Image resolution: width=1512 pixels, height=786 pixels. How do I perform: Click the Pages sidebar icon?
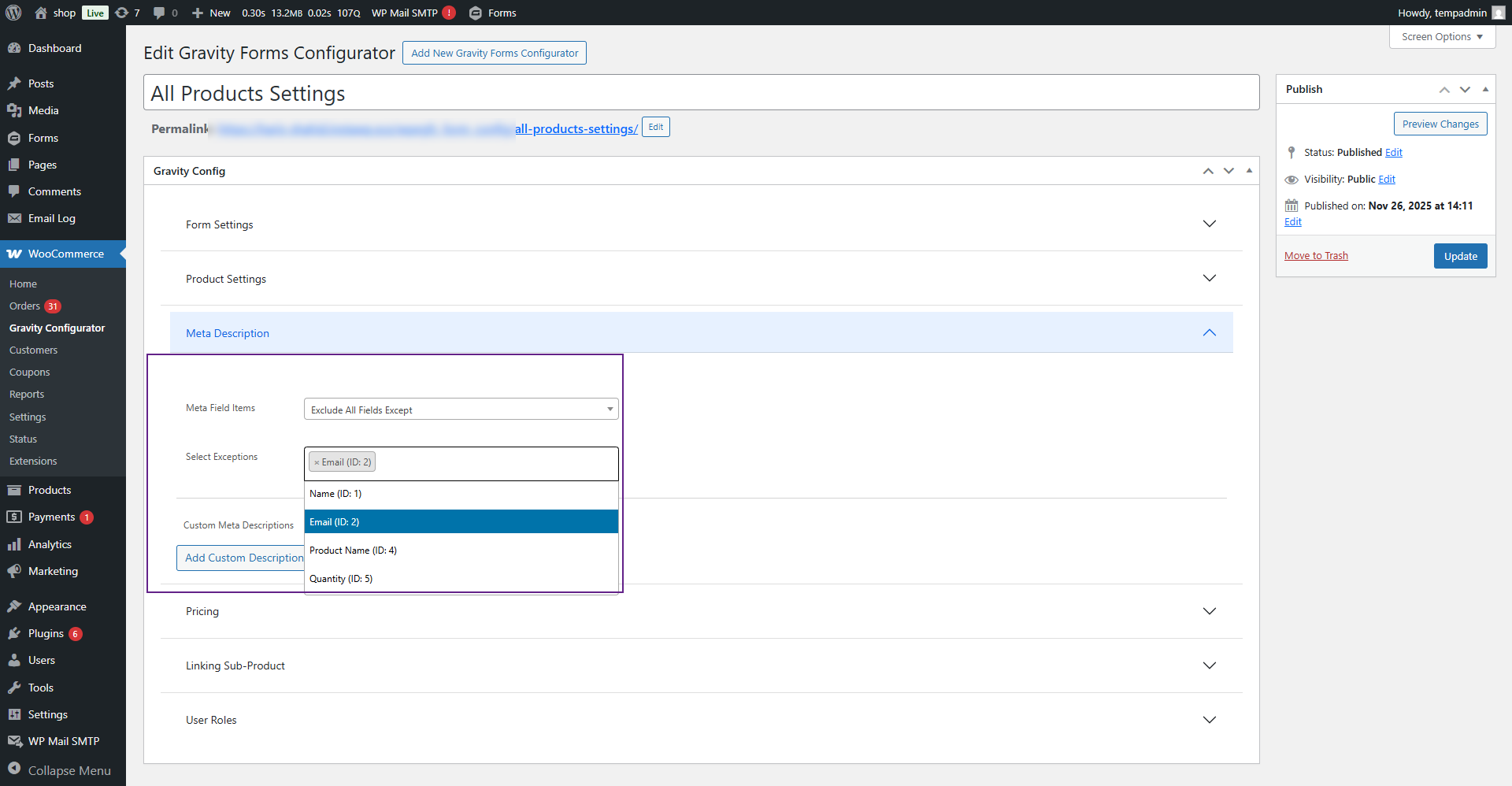point(14,165)
